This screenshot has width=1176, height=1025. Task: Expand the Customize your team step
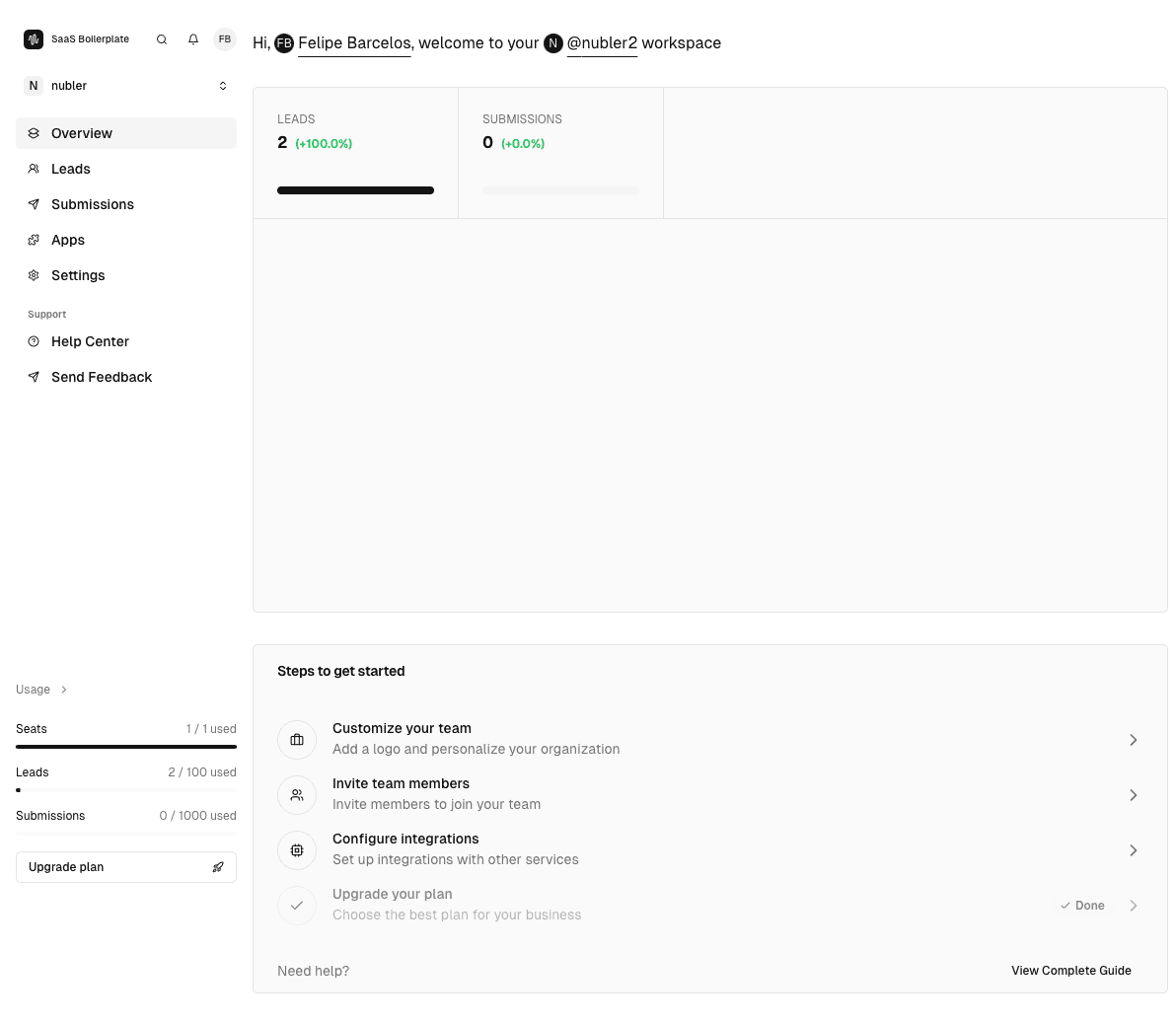(x=1133, y=739)
